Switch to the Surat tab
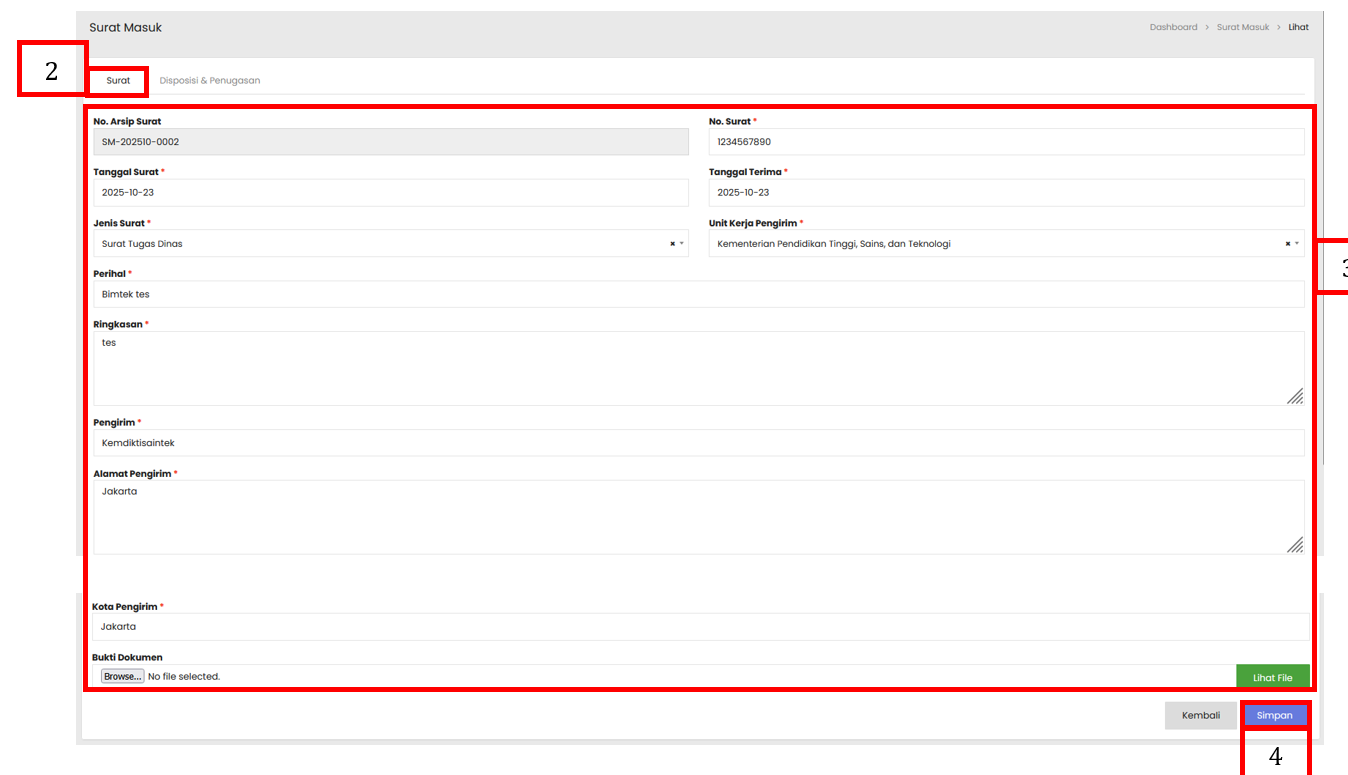1348x775 pixels. tap(118, 81)
